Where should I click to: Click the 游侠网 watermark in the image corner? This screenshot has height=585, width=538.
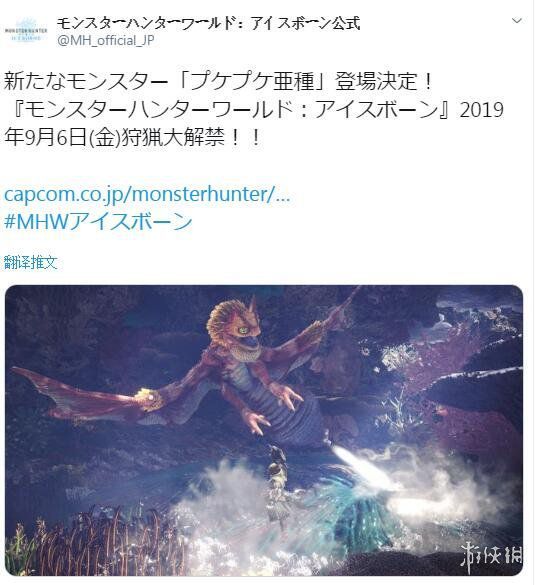click(491, 557)
